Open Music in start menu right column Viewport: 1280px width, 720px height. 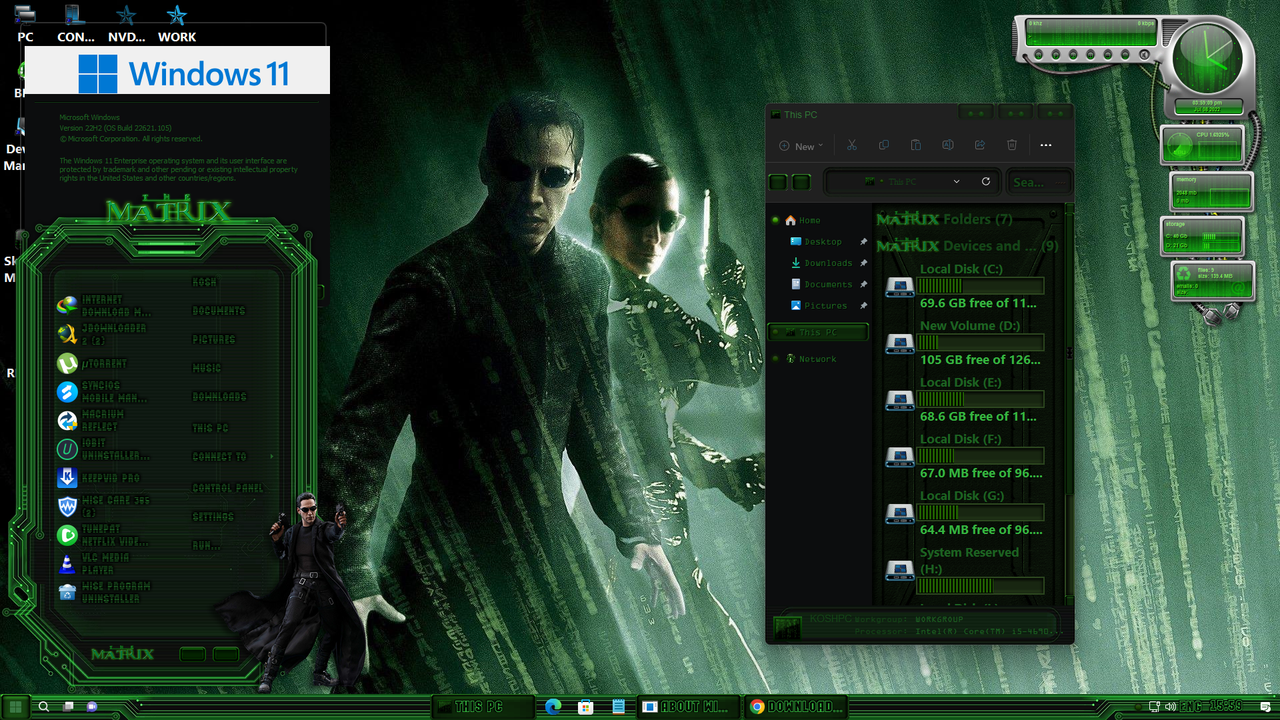(207, 369)
